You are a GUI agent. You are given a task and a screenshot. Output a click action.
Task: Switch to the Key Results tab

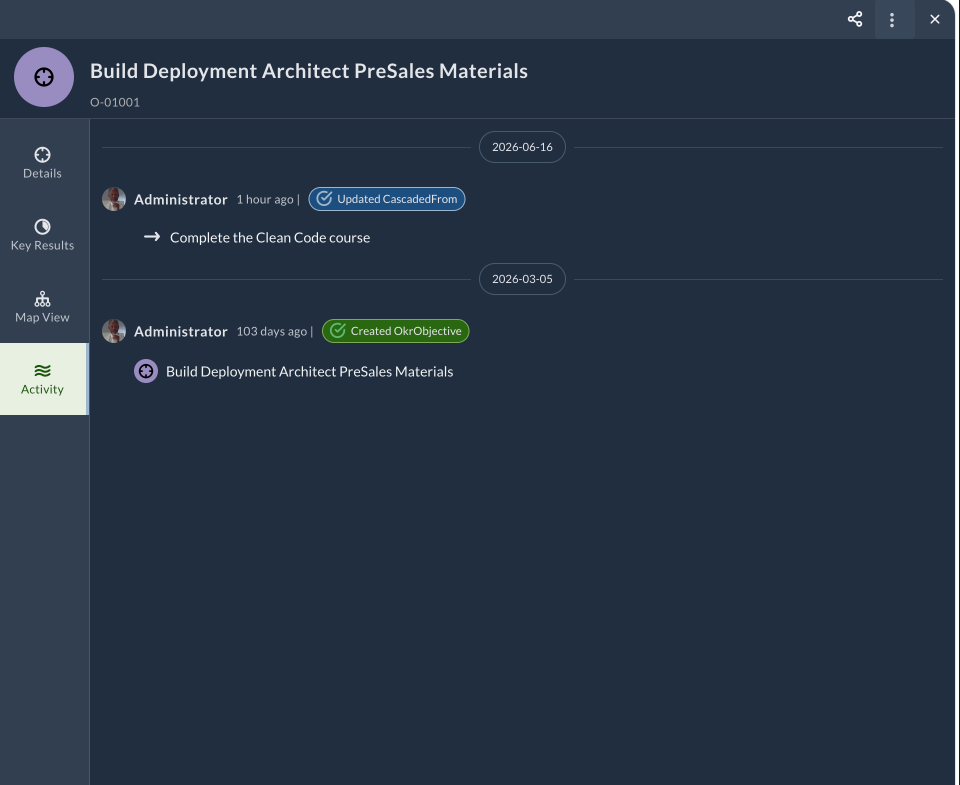pos(42,235)
